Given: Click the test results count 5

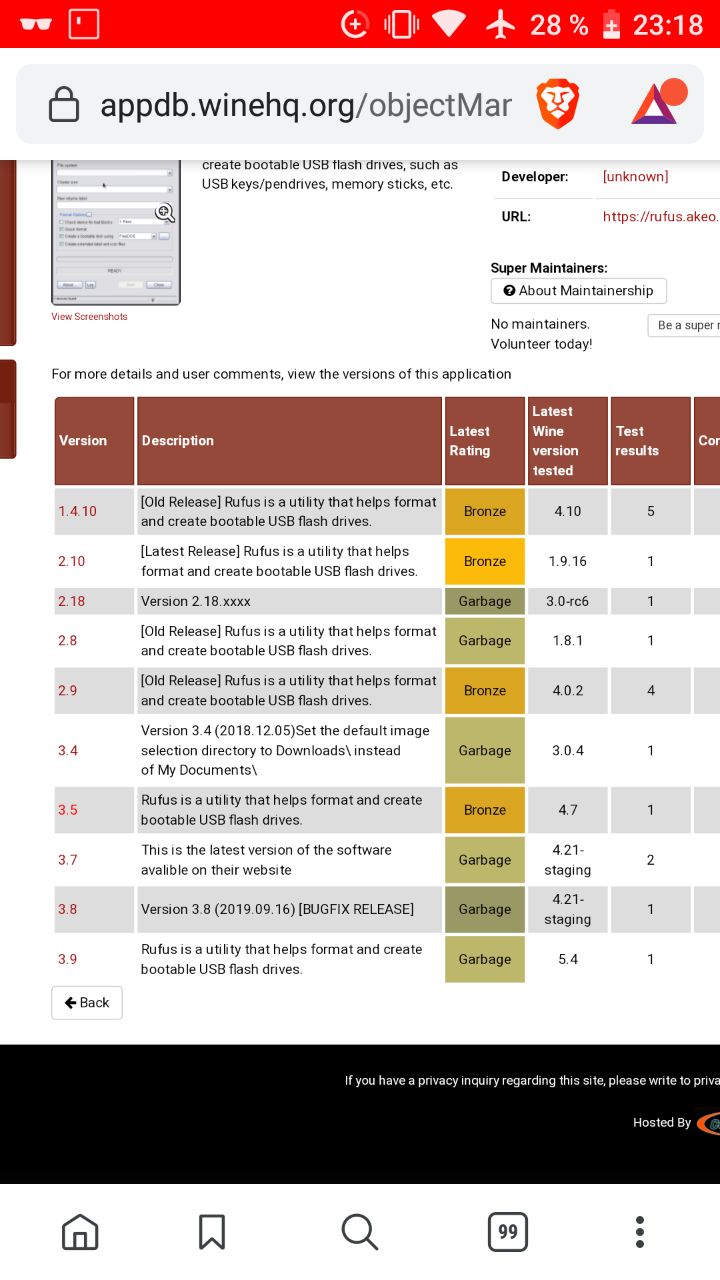Looking at the screenshot, I should 651,511.
